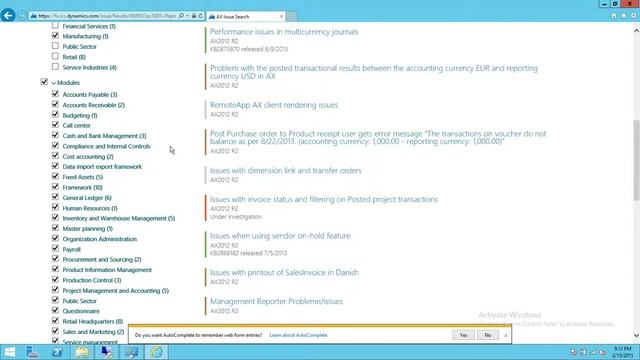Click the scrollbar up arrow
The height and width of the screenshot is (360, 640).
[x=636, y=31]
